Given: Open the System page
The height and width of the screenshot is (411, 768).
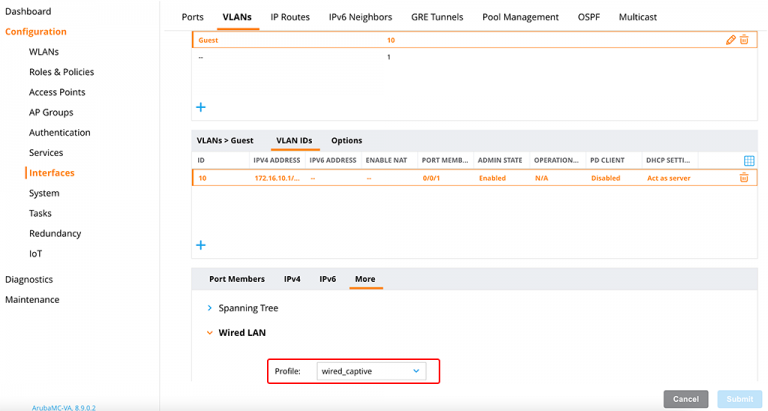Looking at the screenshot, I should [x=44, y=193].
